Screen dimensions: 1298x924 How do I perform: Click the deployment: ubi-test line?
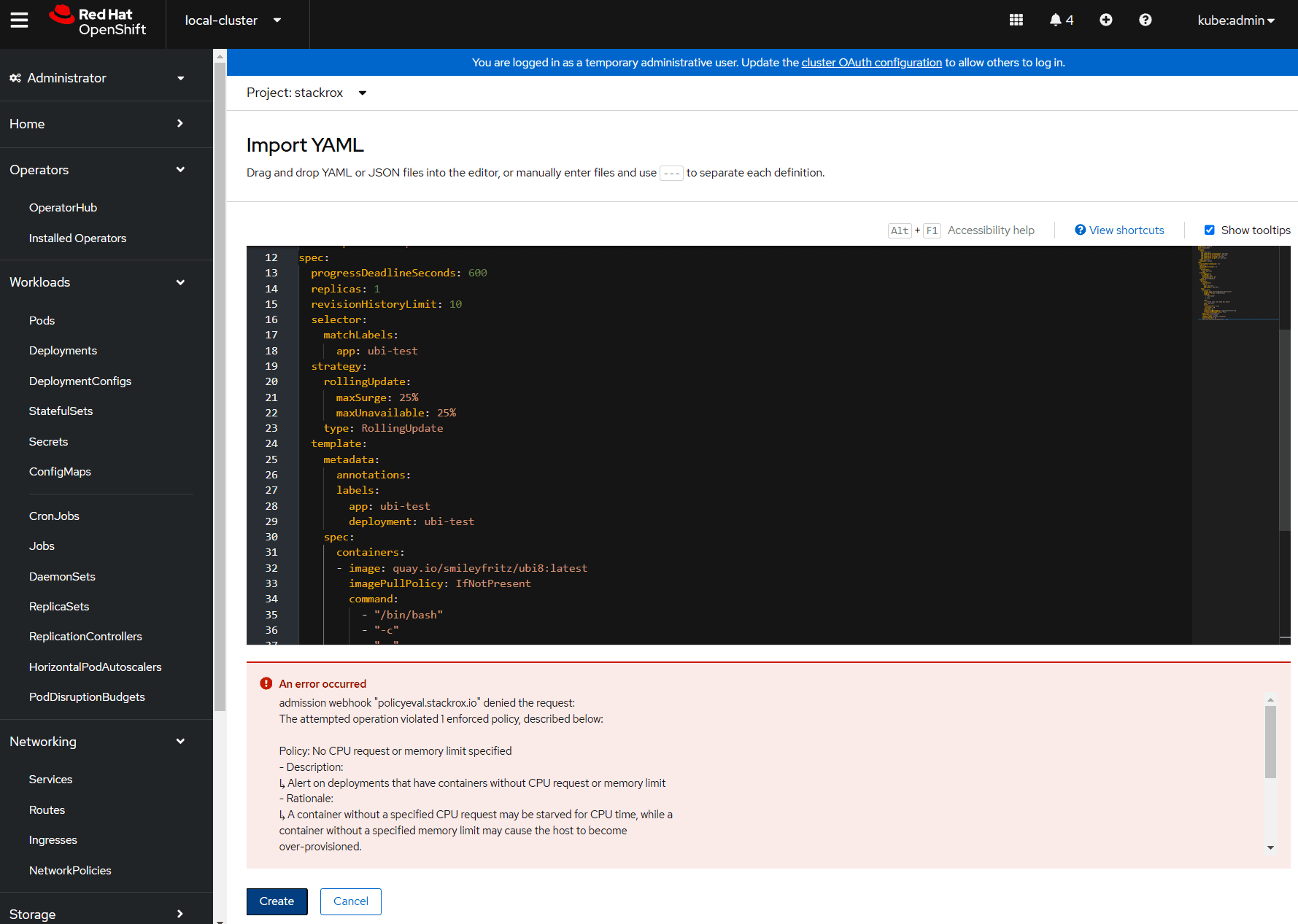pyautogui.click(x=412, y=521)
